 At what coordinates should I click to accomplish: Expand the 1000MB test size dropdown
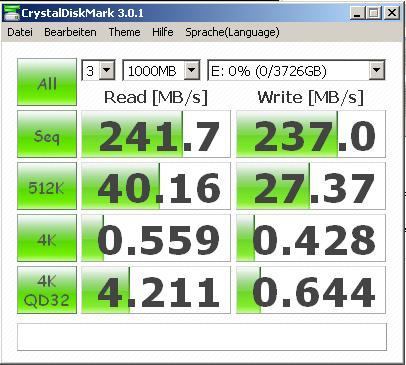click(x=192, y=70)
